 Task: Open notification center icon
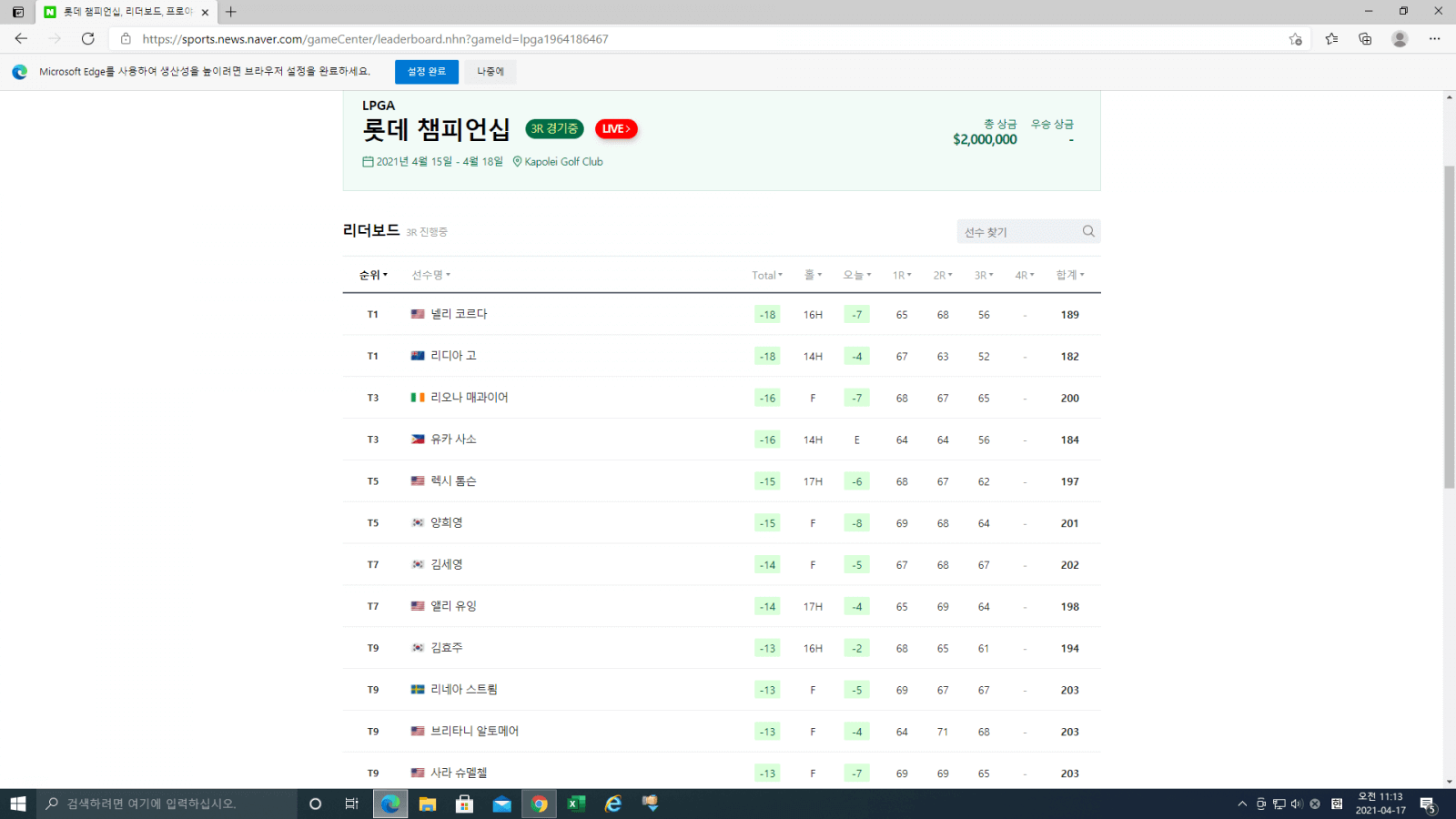click(x=1428, y=804)
